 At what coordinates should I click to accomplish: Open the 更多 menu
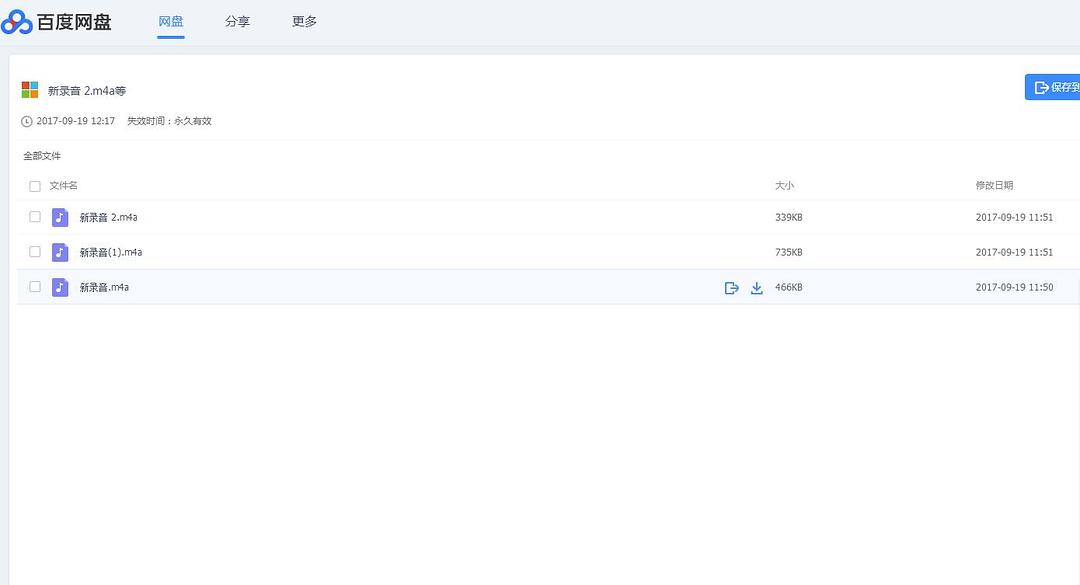[x=304, y=22]
